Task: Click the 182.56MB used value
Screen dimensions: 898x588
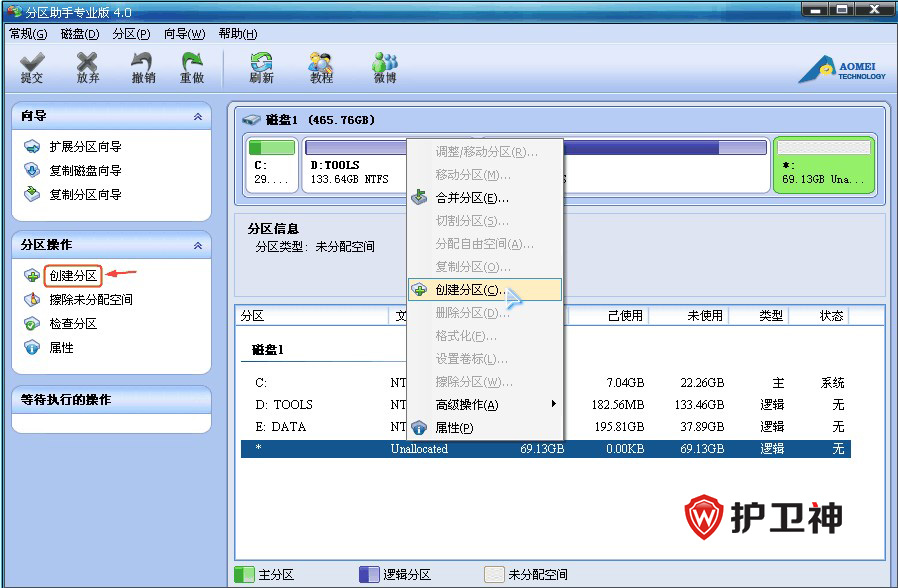Action: pyautogui.click(x=618, y=405)
